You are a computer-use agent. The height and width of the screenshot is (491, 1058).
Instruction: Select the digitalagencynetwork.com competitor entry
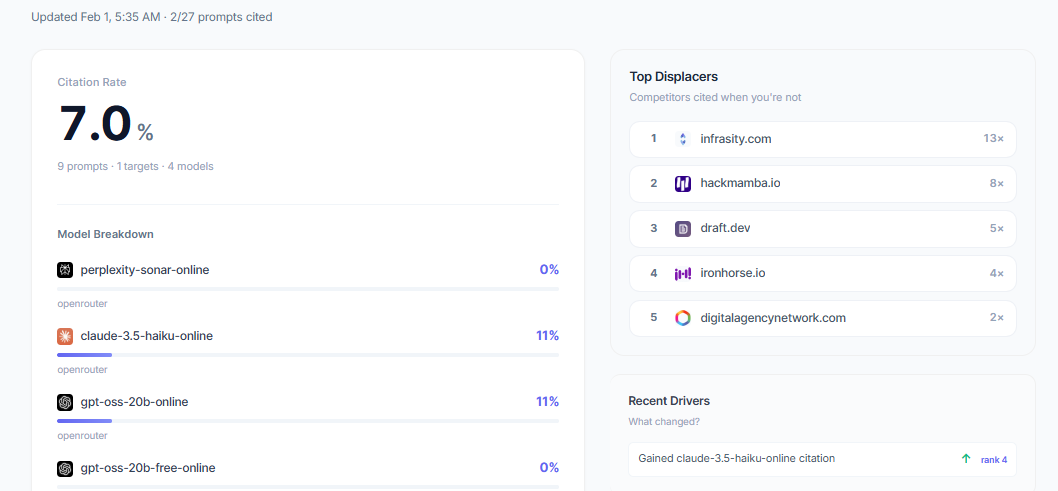(x=823, y=318)
